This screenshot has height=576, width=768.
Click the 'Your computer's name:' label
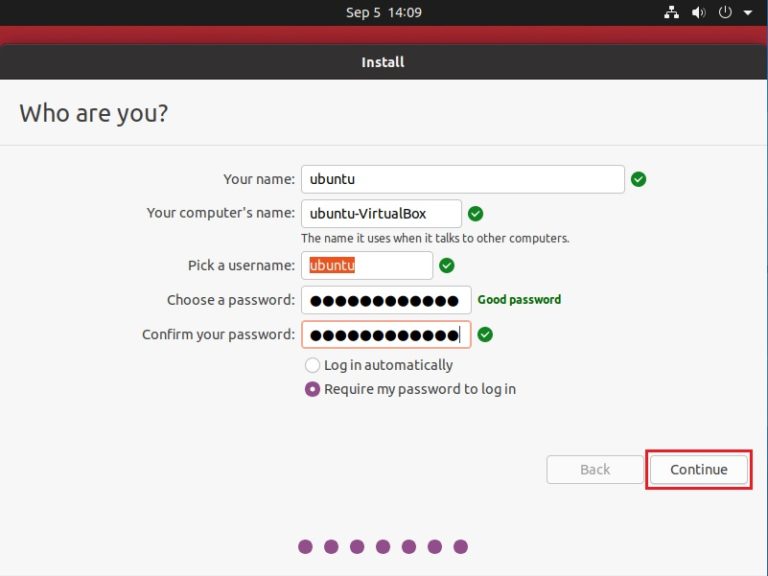221,213
